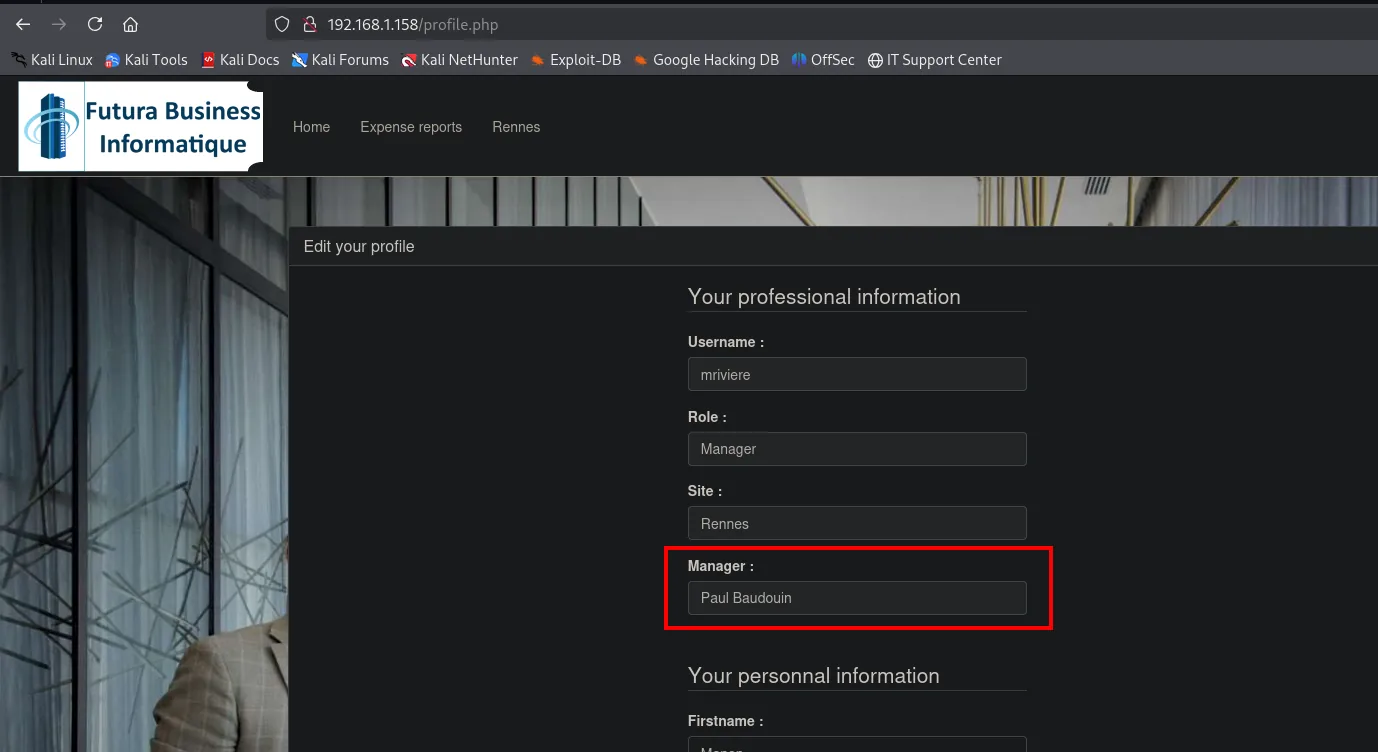This screenshot has height=752, width=1378.
Task: Open the Kali Docs bookmark
Action: [x=240, y=60]
